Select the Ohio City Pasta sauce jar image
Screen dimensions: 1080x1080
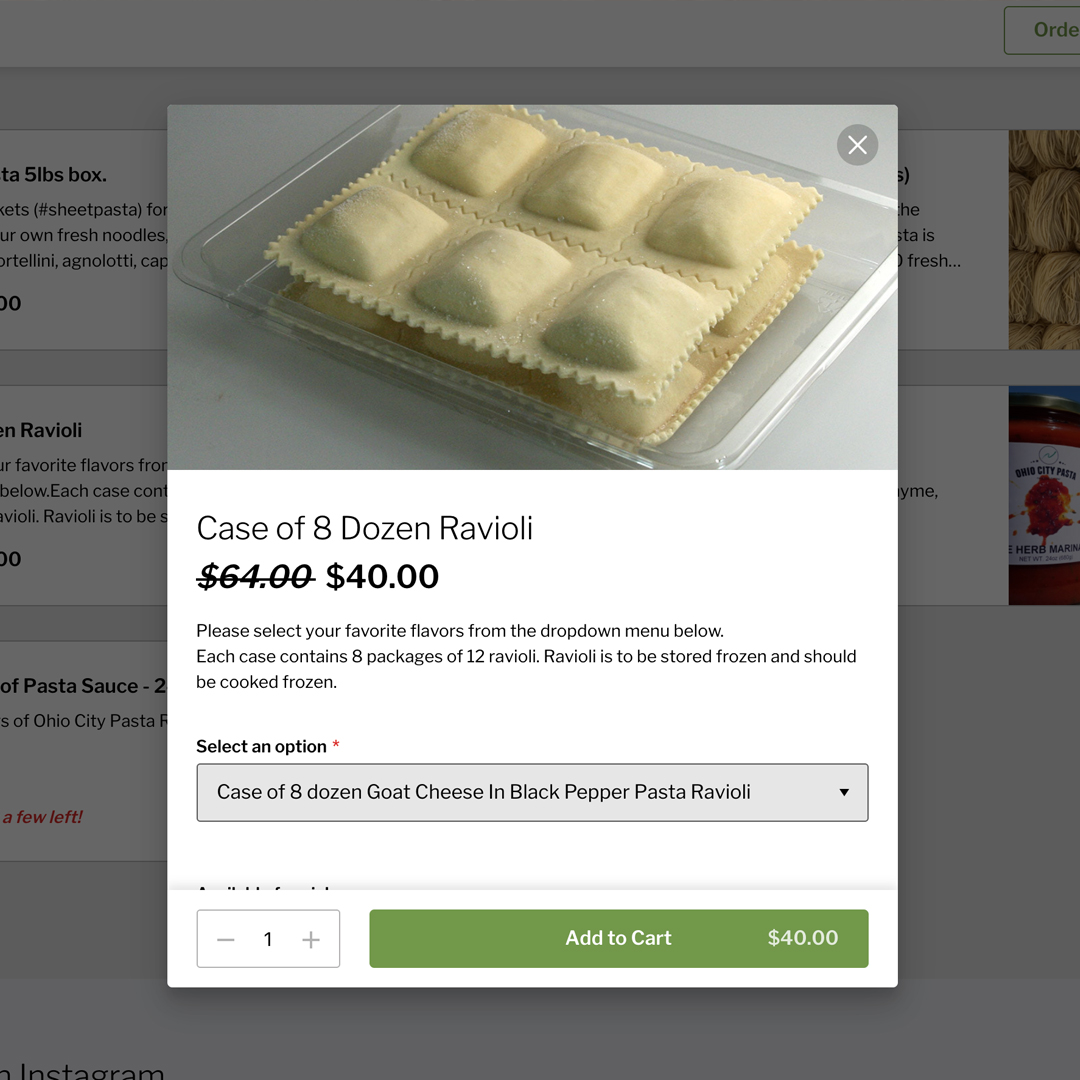pyautogui.click(x=1044, y=496)
